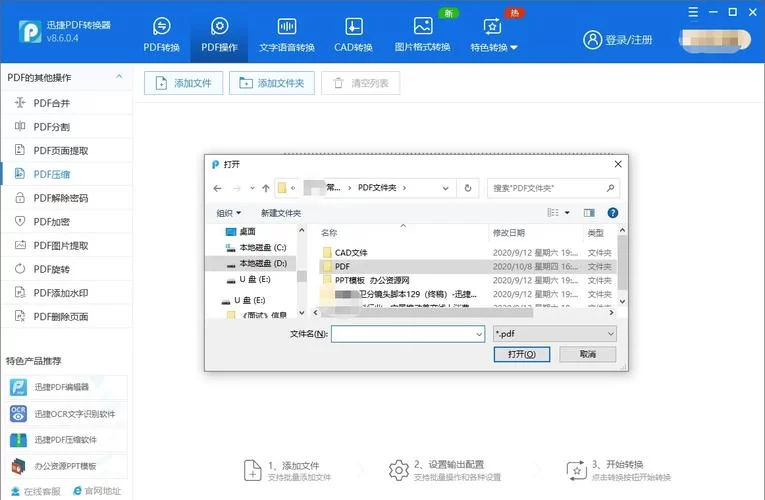
Task: Collapse the PDF的其他操作 section
Action: [119, 77]
